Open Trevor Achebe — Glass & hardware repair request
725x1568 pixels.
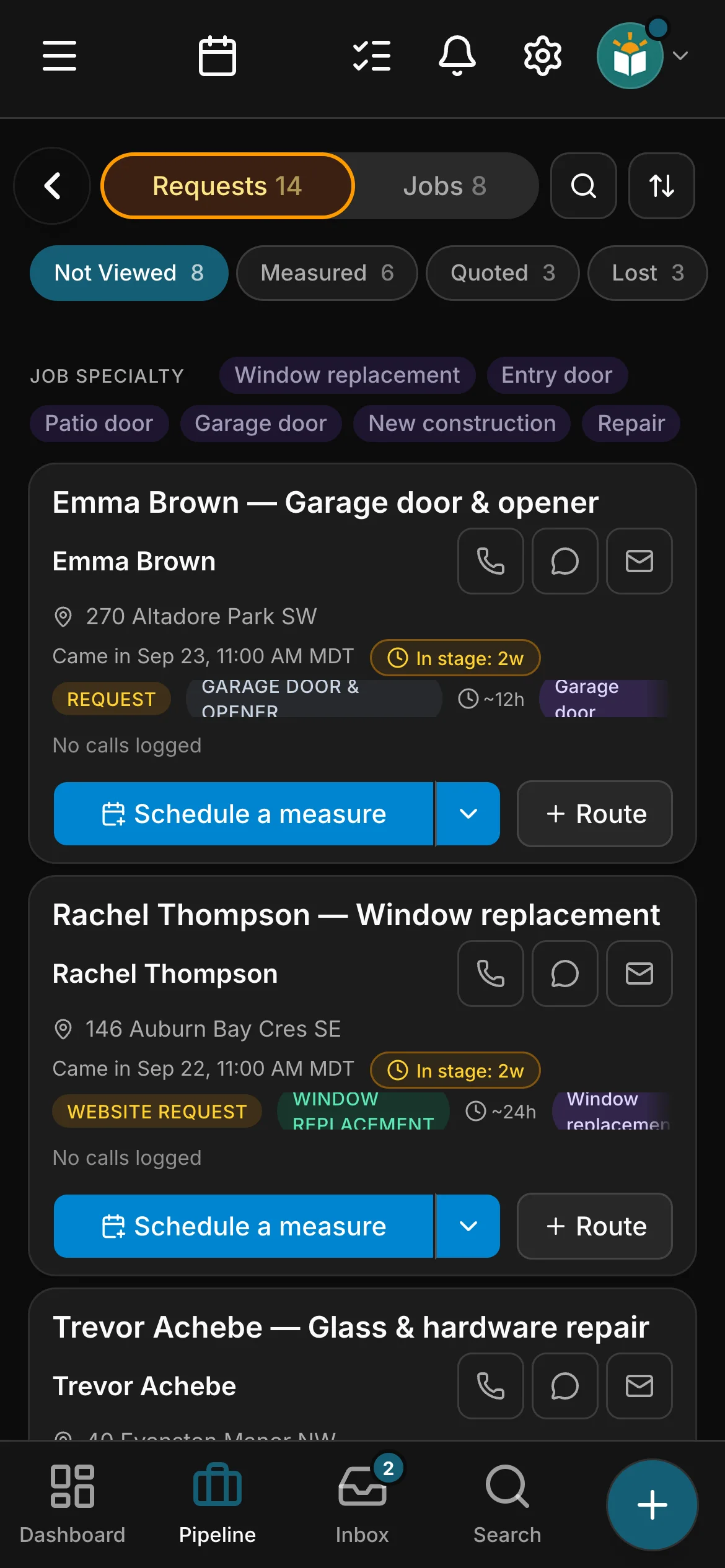point(351,1327)
